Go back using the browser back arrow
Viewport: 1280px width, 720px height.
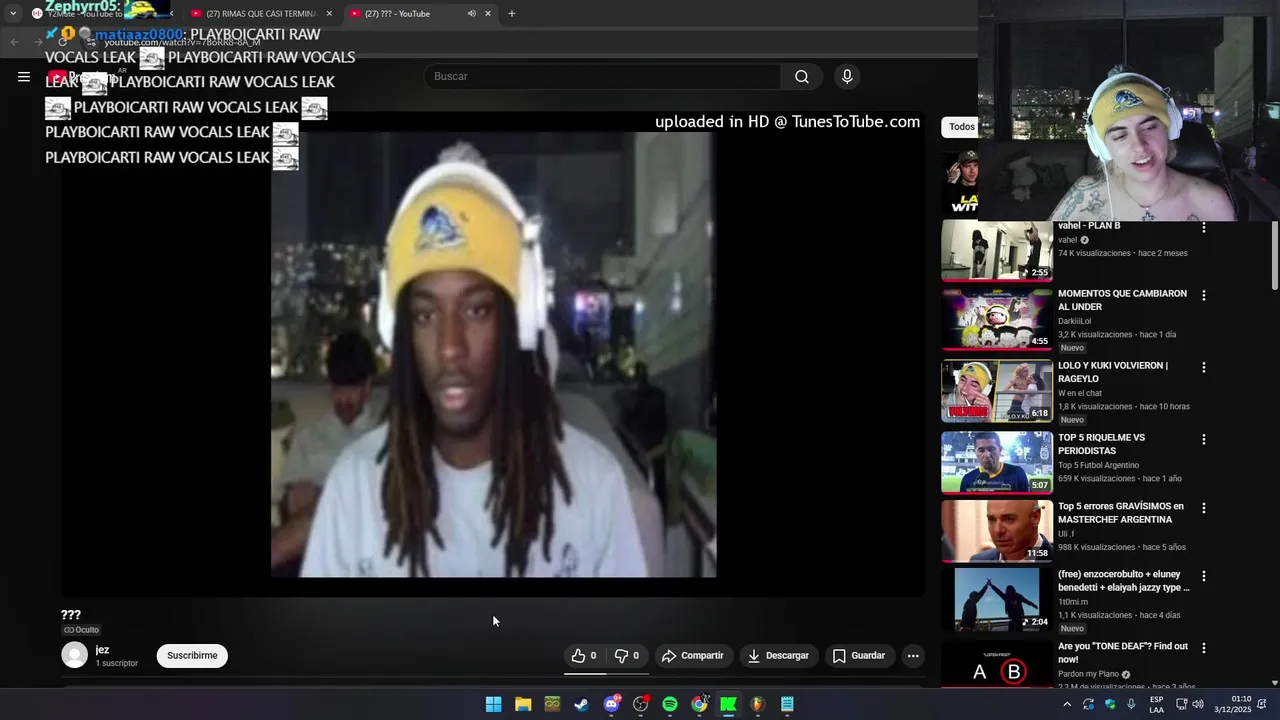pos(14,42)
